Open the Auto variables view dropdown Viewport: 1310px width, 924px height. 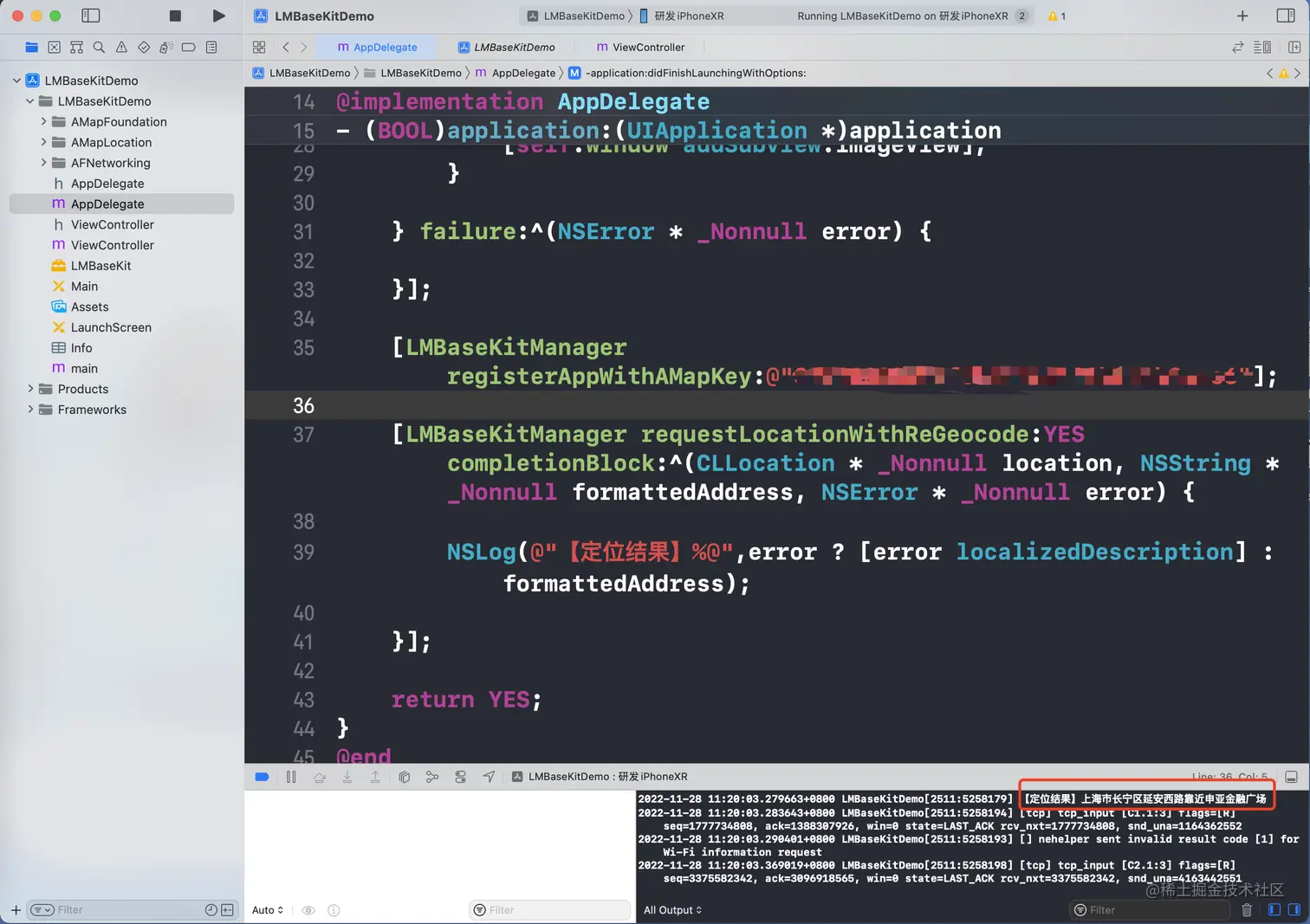tap(268, 910)
